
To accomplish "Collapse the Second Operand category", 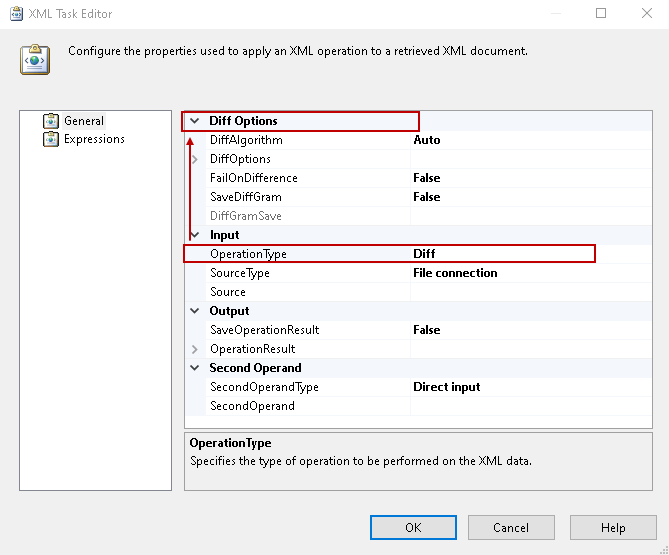I will click(195, 368).
